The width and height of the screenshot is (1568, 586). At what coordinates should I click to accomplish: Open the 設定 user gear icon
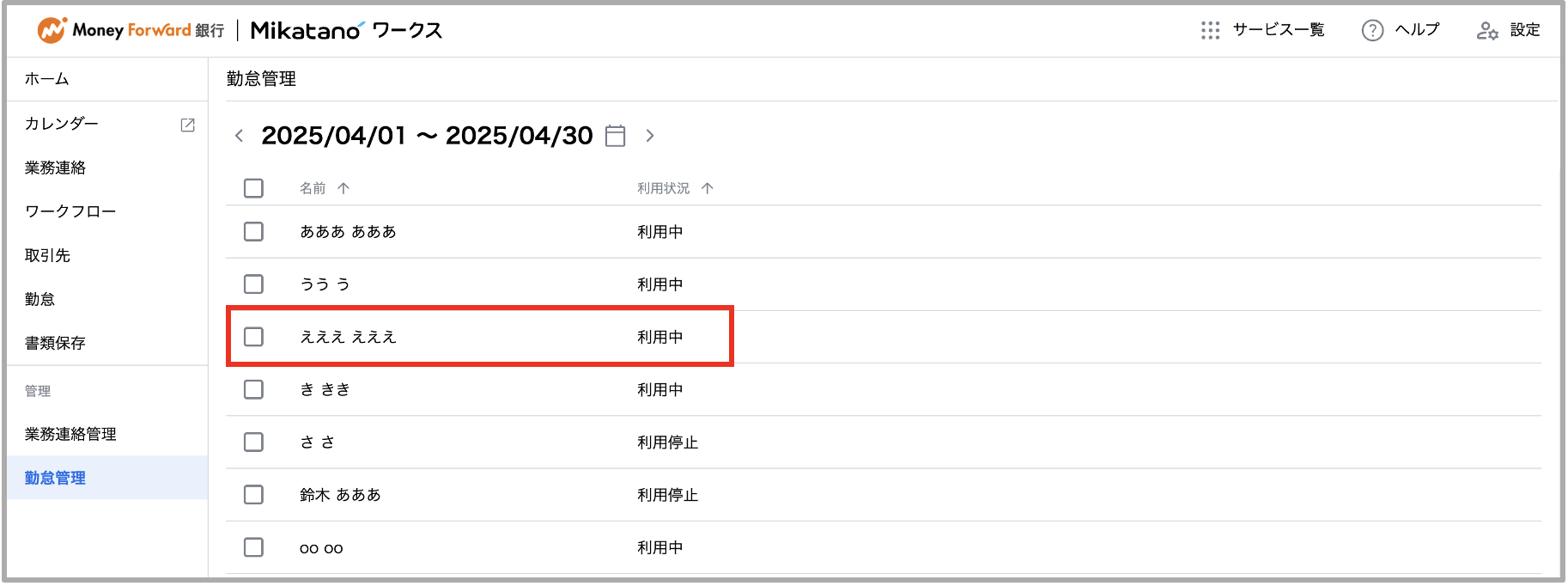[x=1487, y=31]
